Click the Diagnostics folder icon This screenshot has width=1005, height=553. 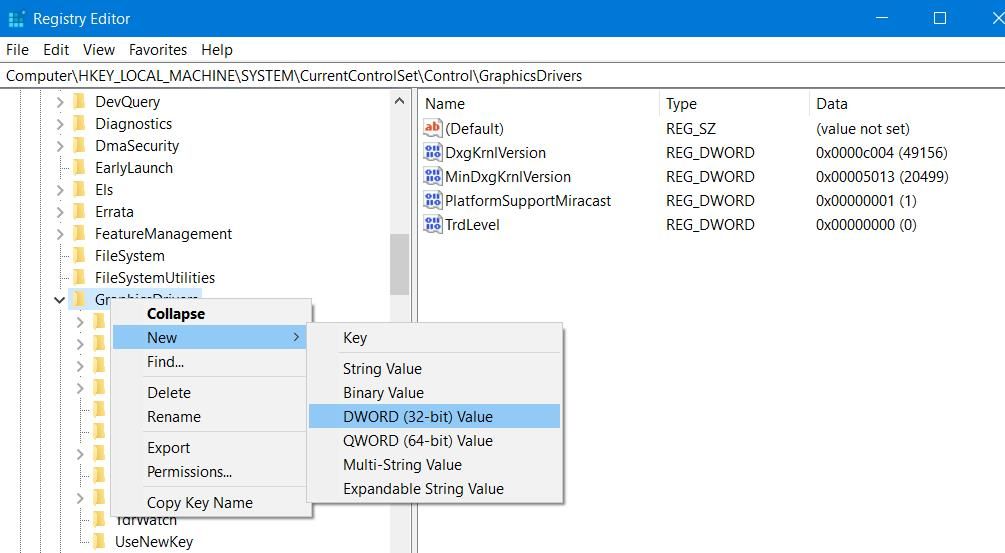tap(80, 124)
